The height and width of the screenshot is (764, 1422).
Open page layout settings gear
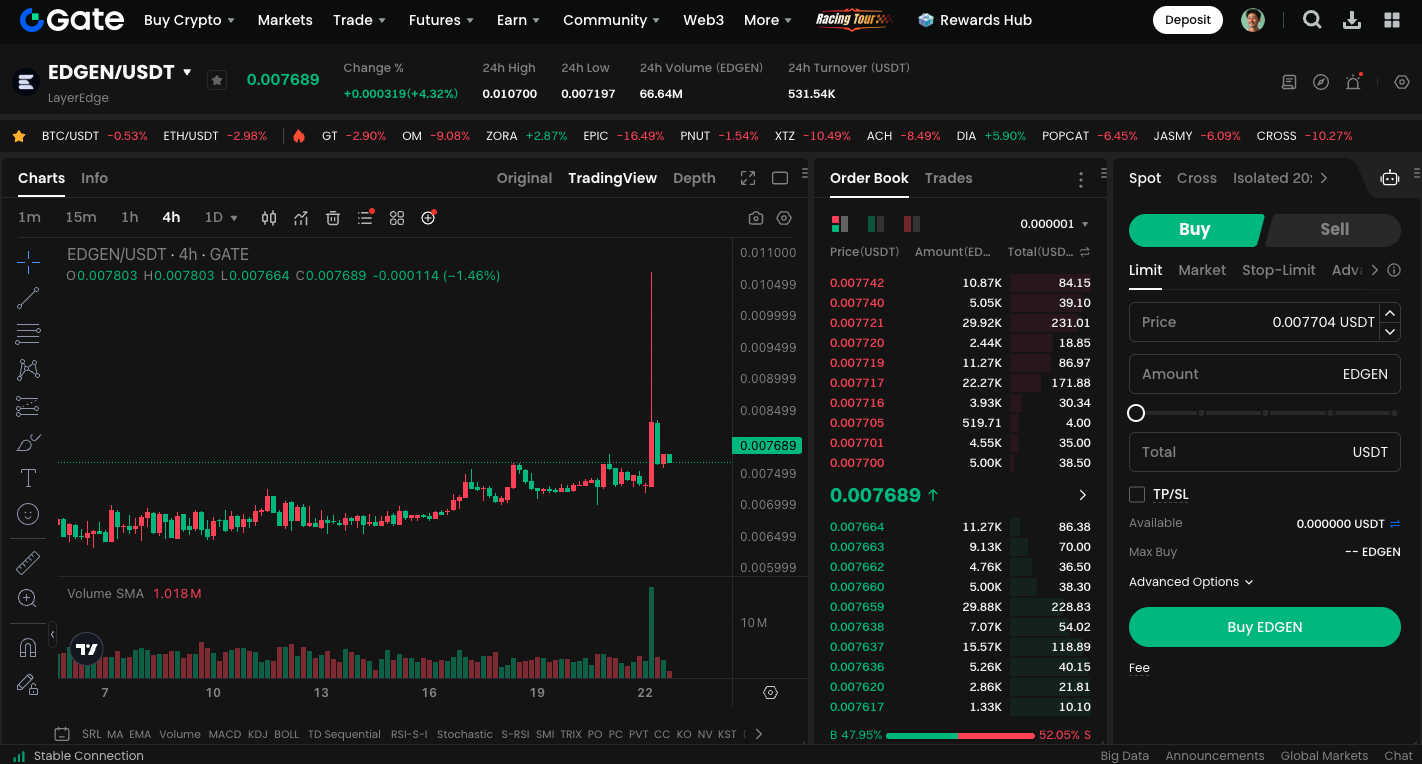tap(1402, 82)
